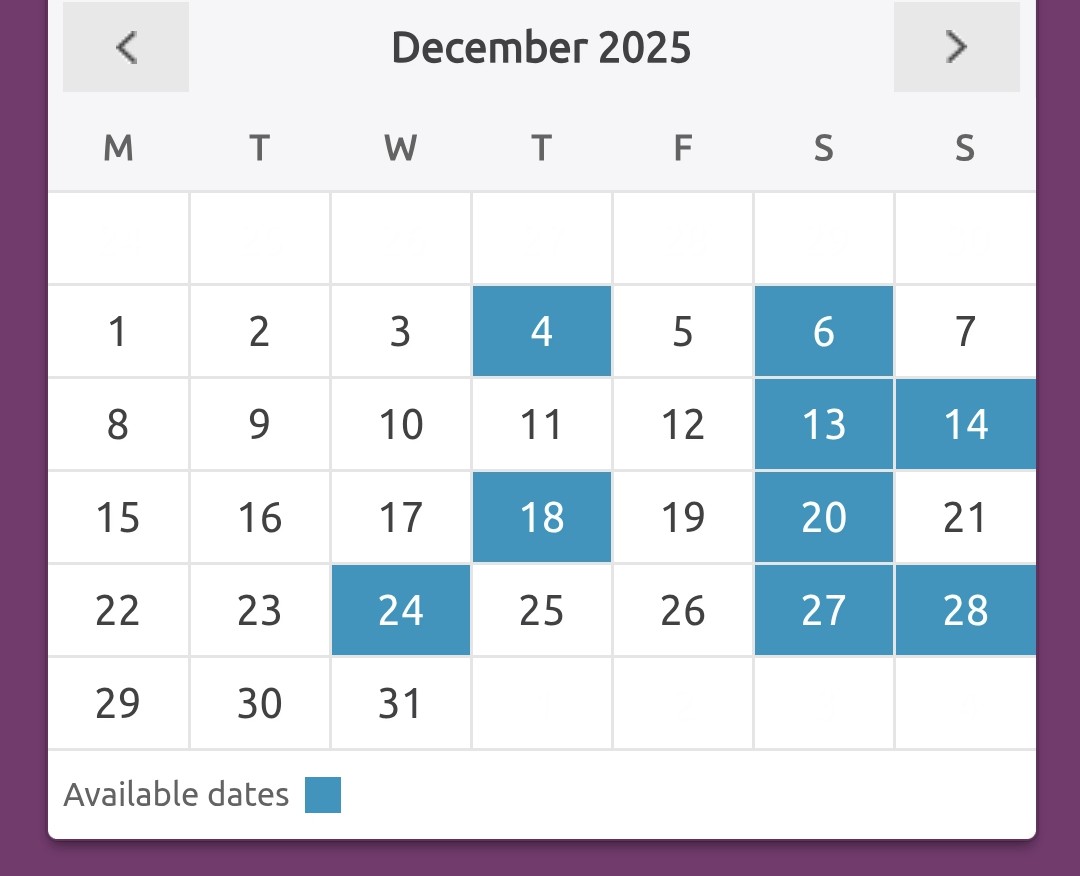Viewport: 1080px width, 876px height.
Task: Go to previous month using left chevron
Action: [126, 47]
